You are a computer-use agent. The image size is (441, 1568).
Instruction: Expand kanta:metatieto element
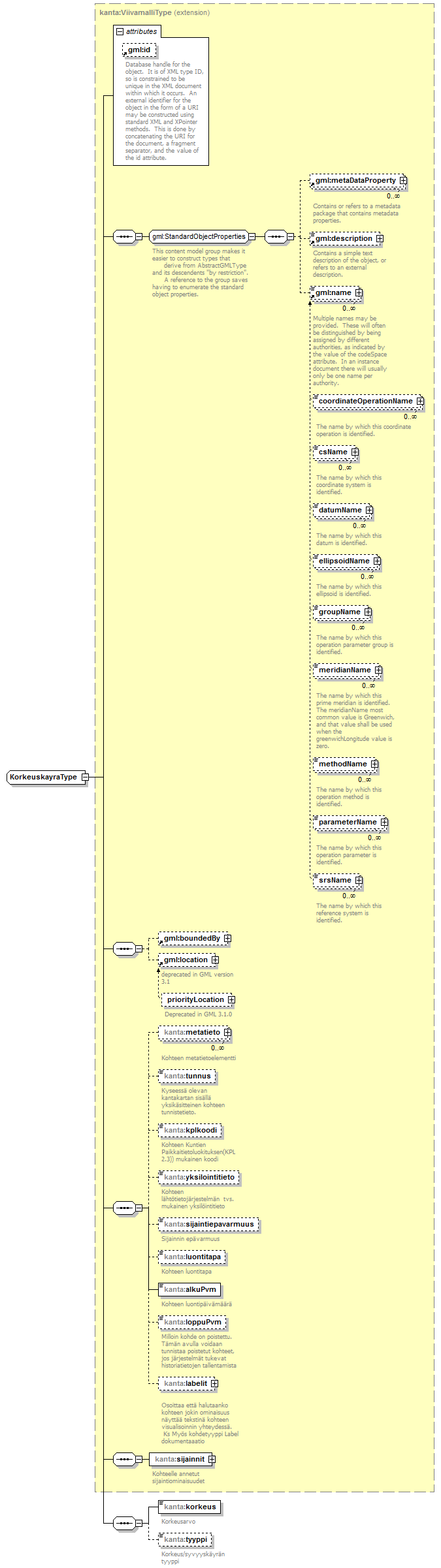coord(227,1032)
